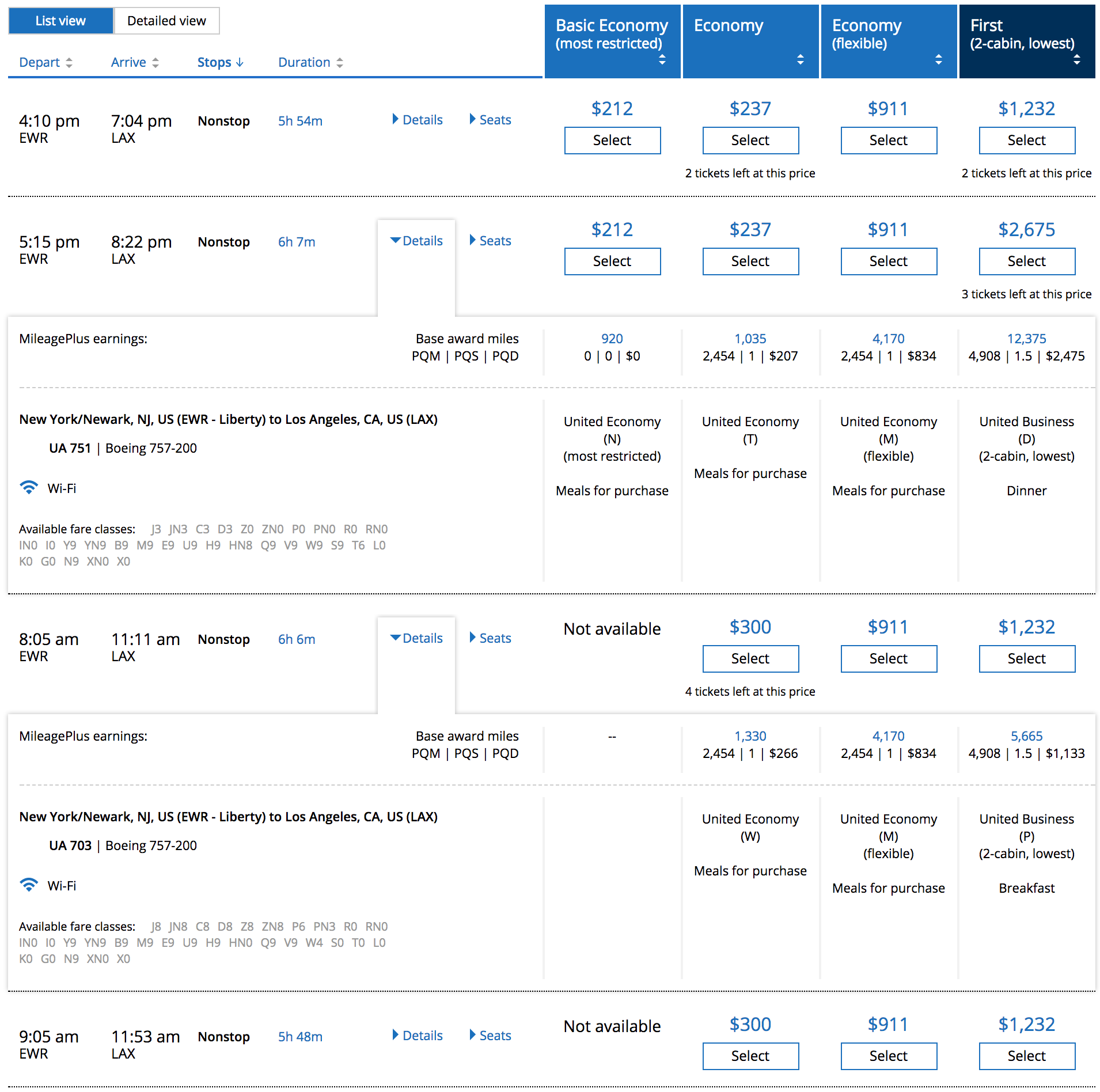1100x1092 pixels.
Task: Collapse Details for the 8:05 am flight
Action: coord(416,638)
